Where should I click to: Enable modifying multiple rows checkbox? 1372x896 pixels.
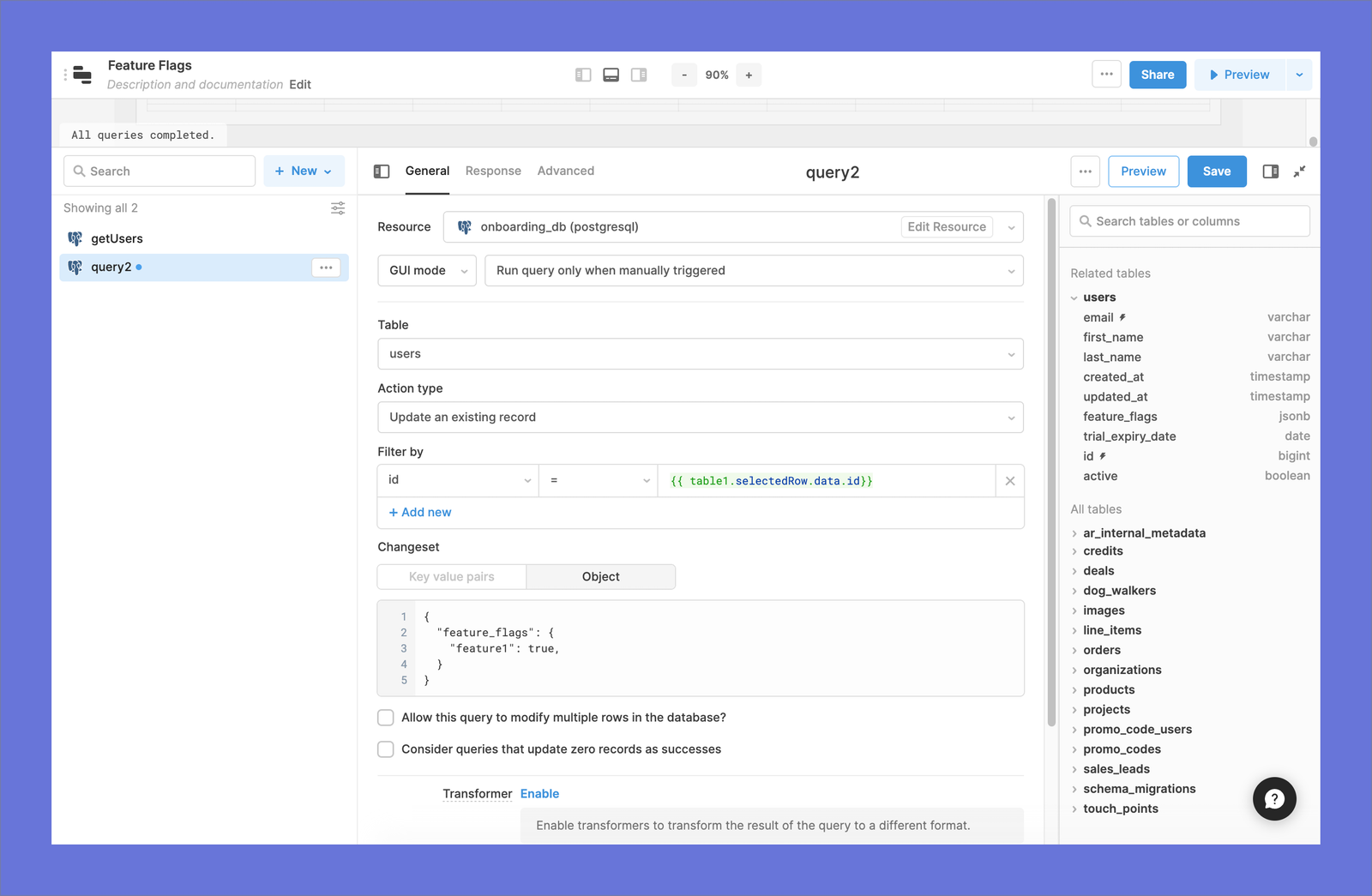tap(386, 718)
